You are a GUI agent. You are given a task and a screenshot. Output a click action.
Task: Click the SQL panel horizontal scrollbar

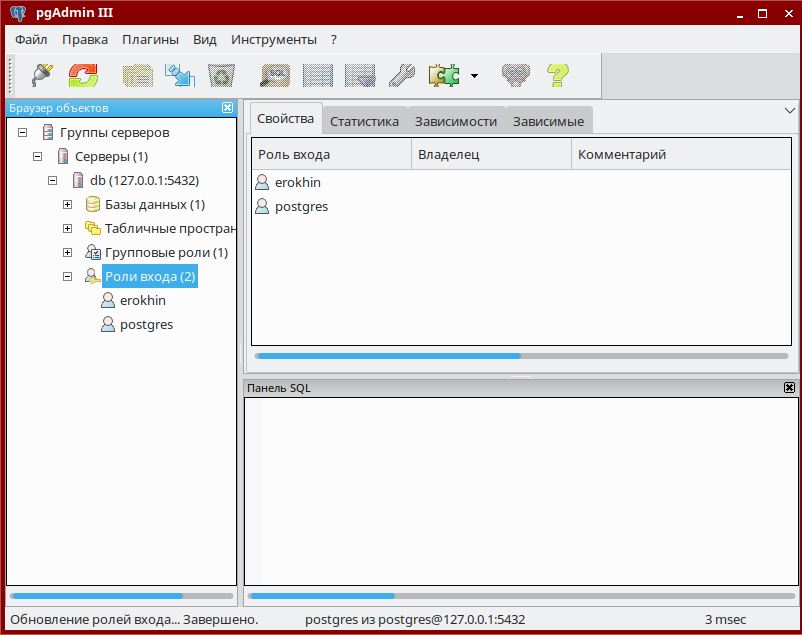pos(522,596)
